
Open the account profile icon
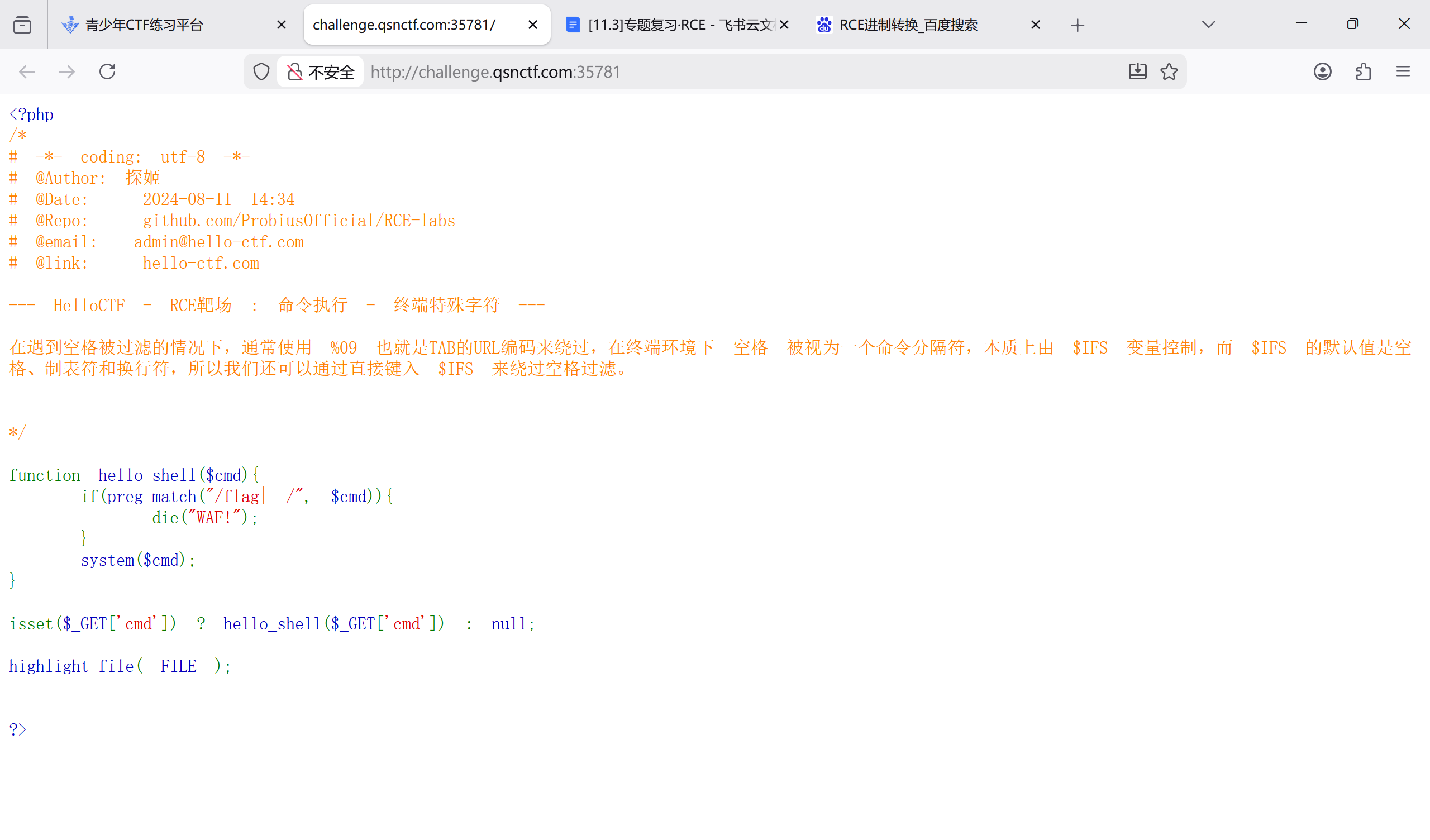1322,71
